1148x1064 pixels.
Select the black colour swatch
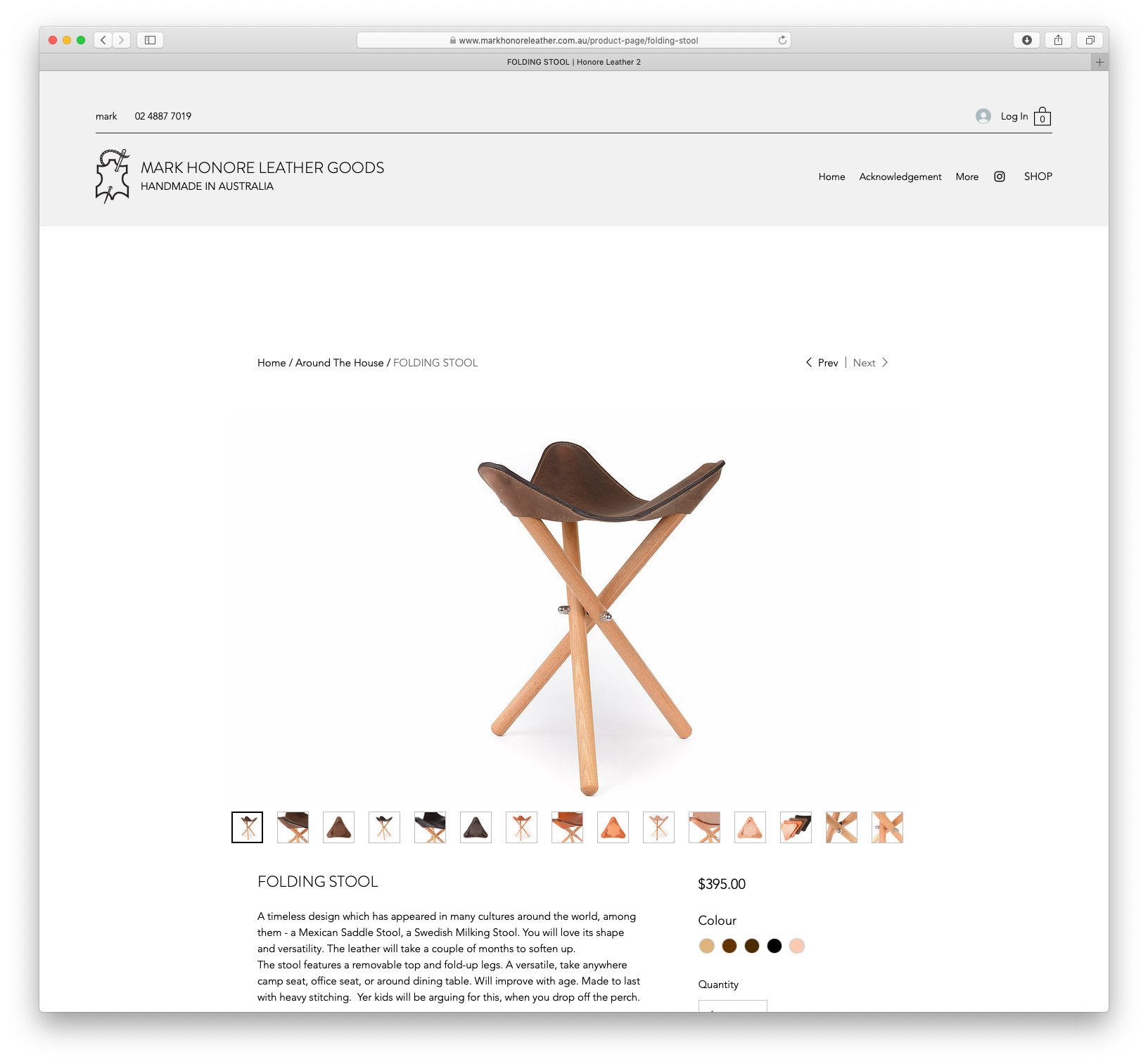(774, 946)
